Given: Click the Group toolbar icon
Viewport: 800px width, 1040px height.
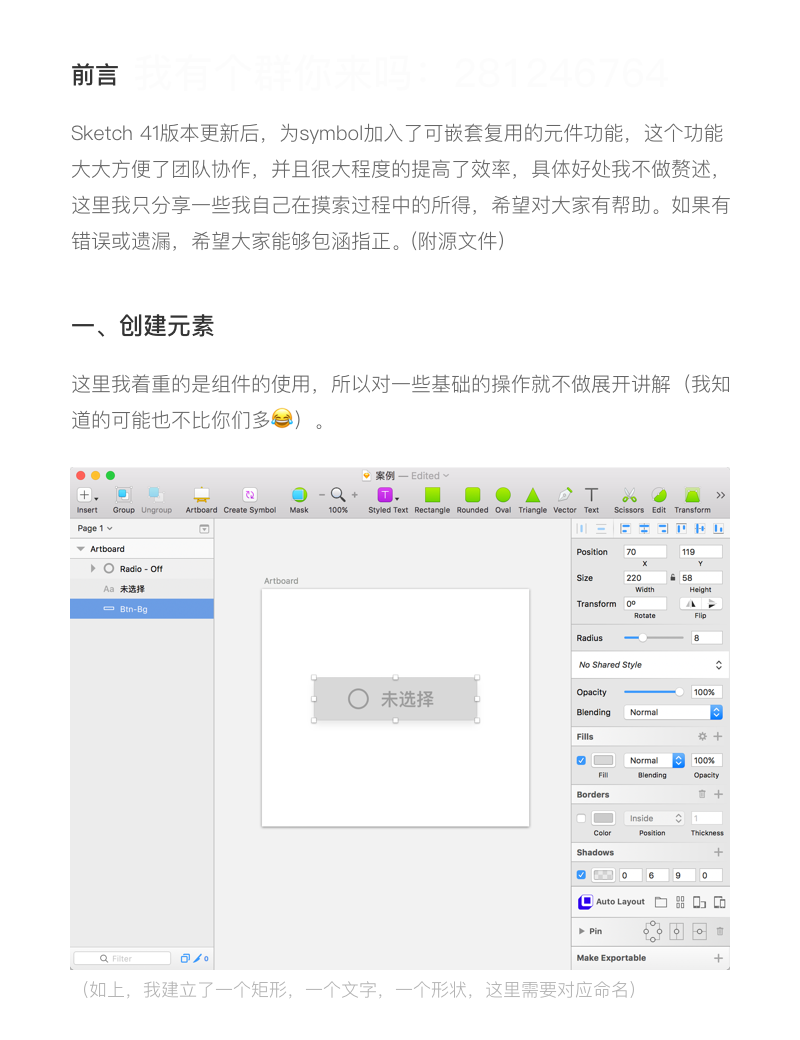Looking at the screenshot, I should (x=123, y=495).
